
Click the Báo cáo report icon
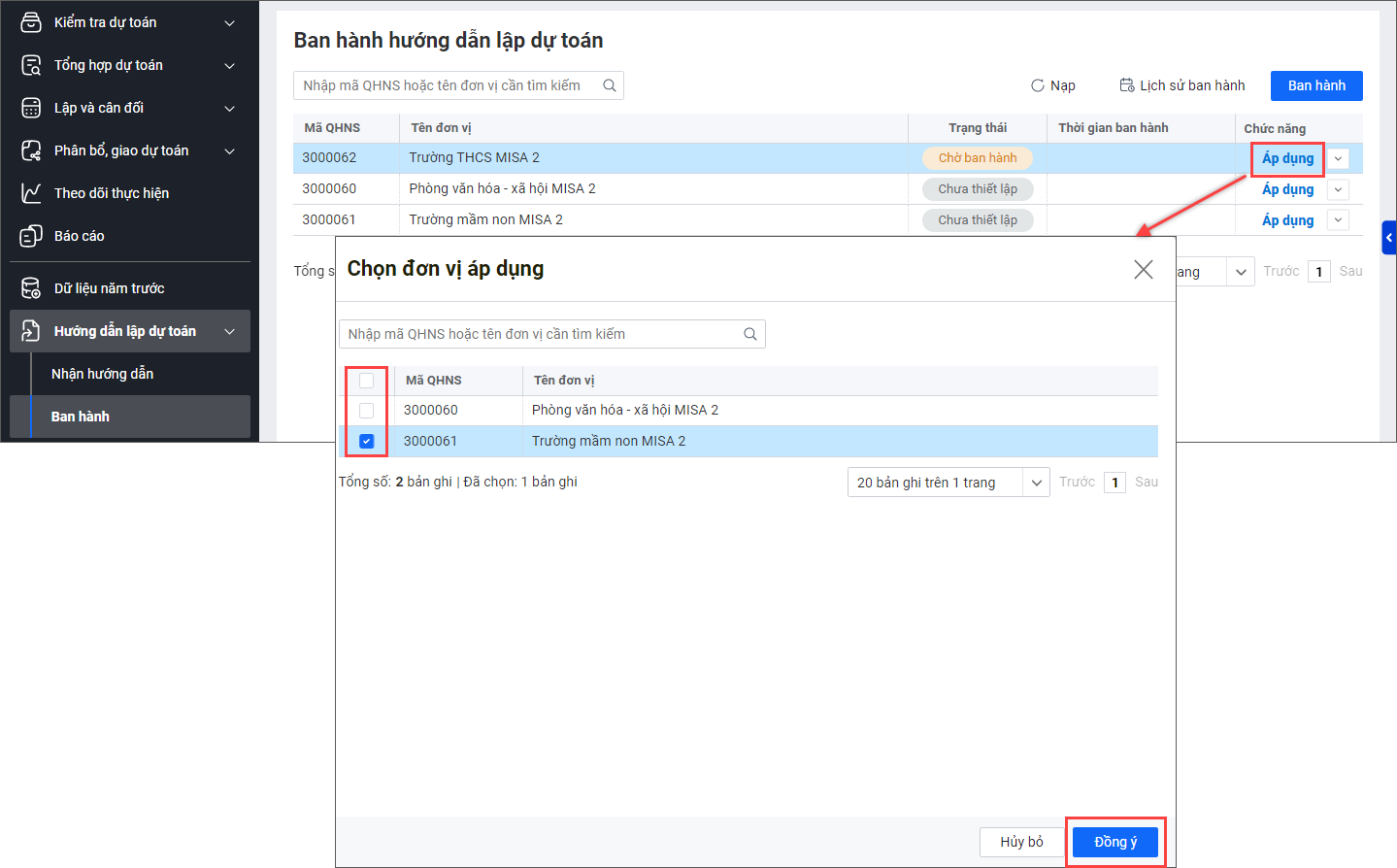31,236
